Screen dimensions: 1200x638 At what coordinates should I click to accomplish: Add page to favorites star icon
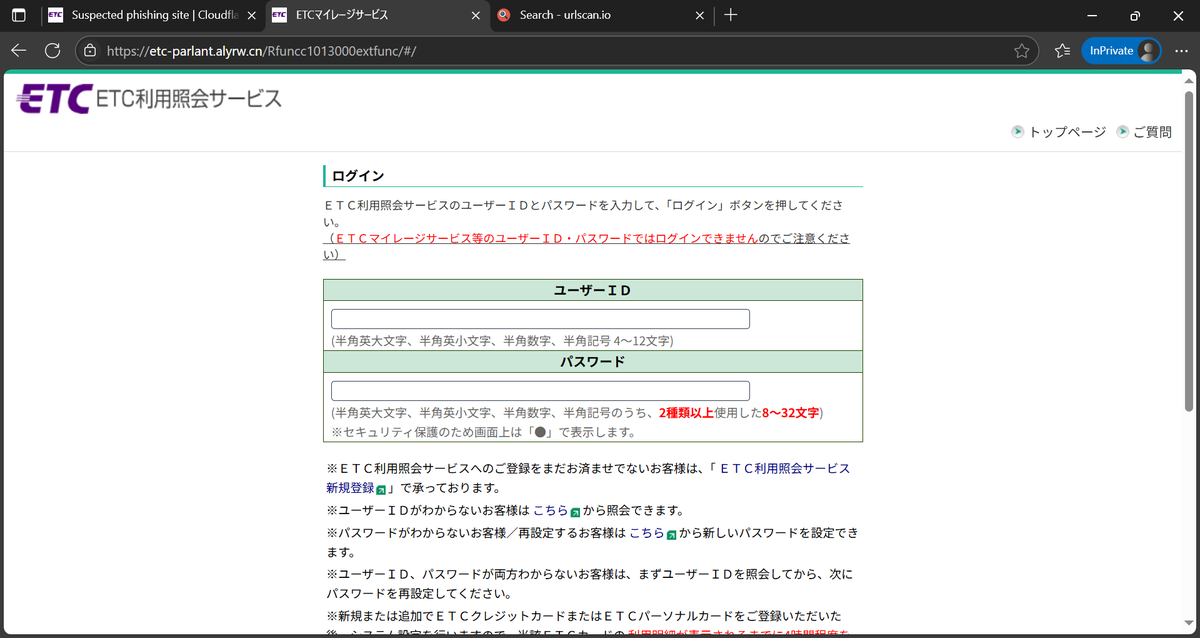pyautogui.click(x=1021, y=50)
